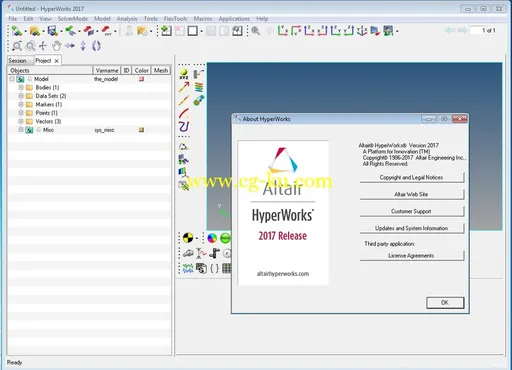This screenshot has width=512, height=370.
Task: Click the teal-and-orange capsule Markers icon
Action: 199,100
